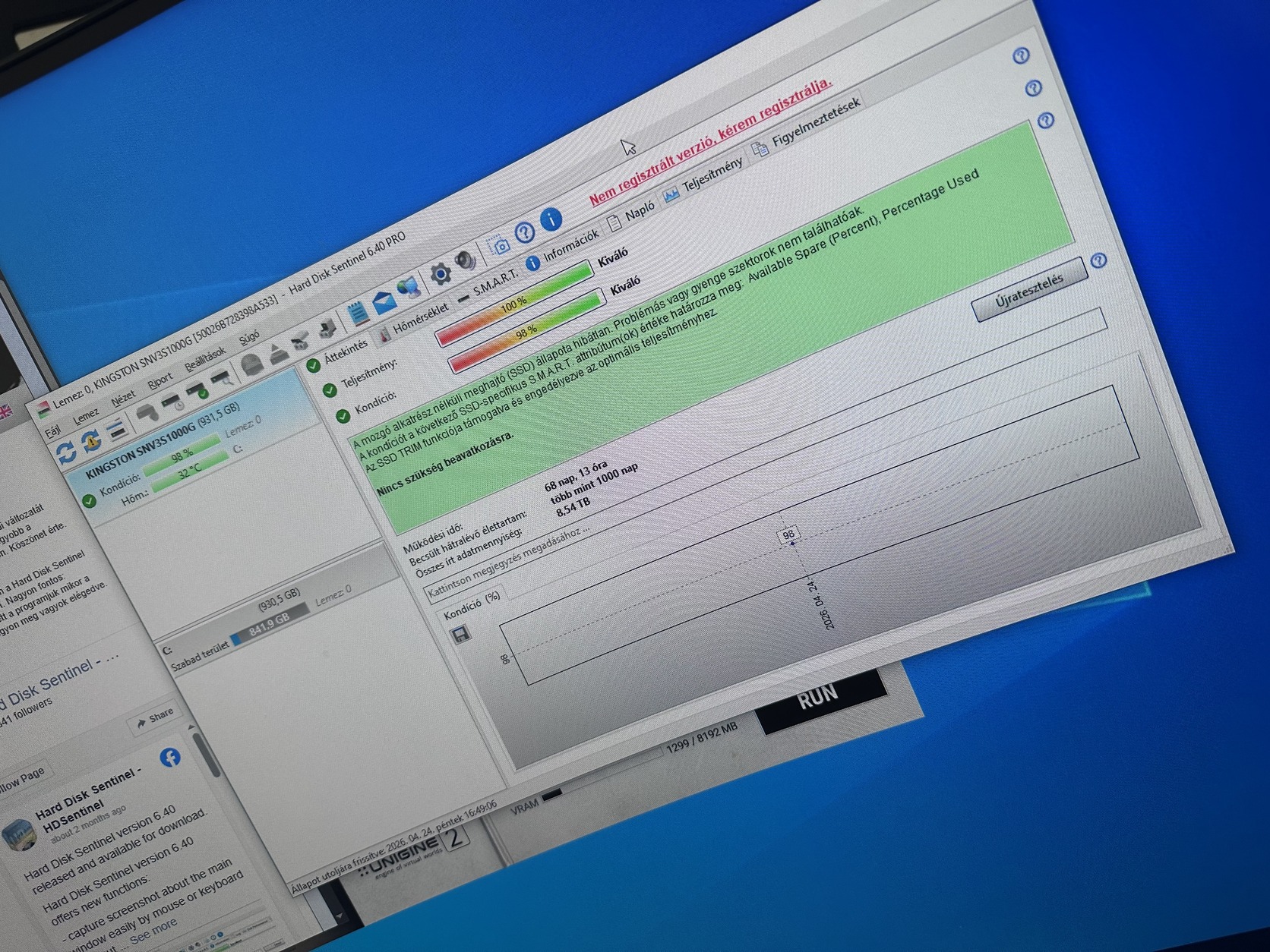The image size is (1270, 952).
Task: Click the help icon right of Újratesztelés
Action: [x=1098, y=261]
